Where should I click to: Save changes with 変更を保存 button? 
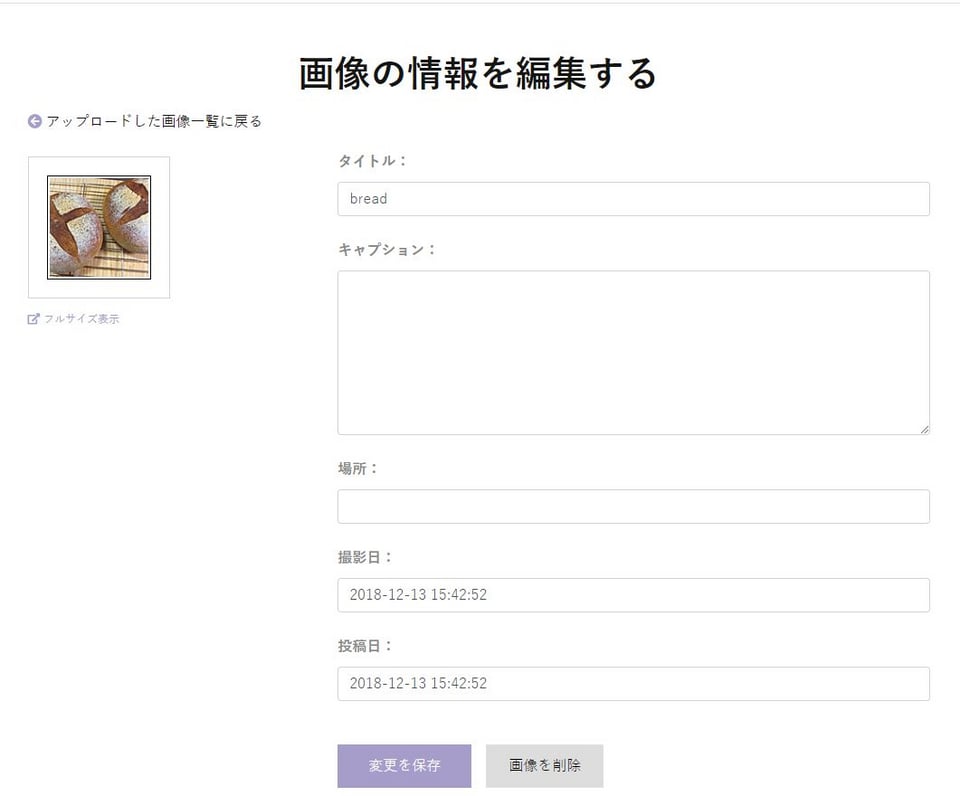(x=404, y=766)
